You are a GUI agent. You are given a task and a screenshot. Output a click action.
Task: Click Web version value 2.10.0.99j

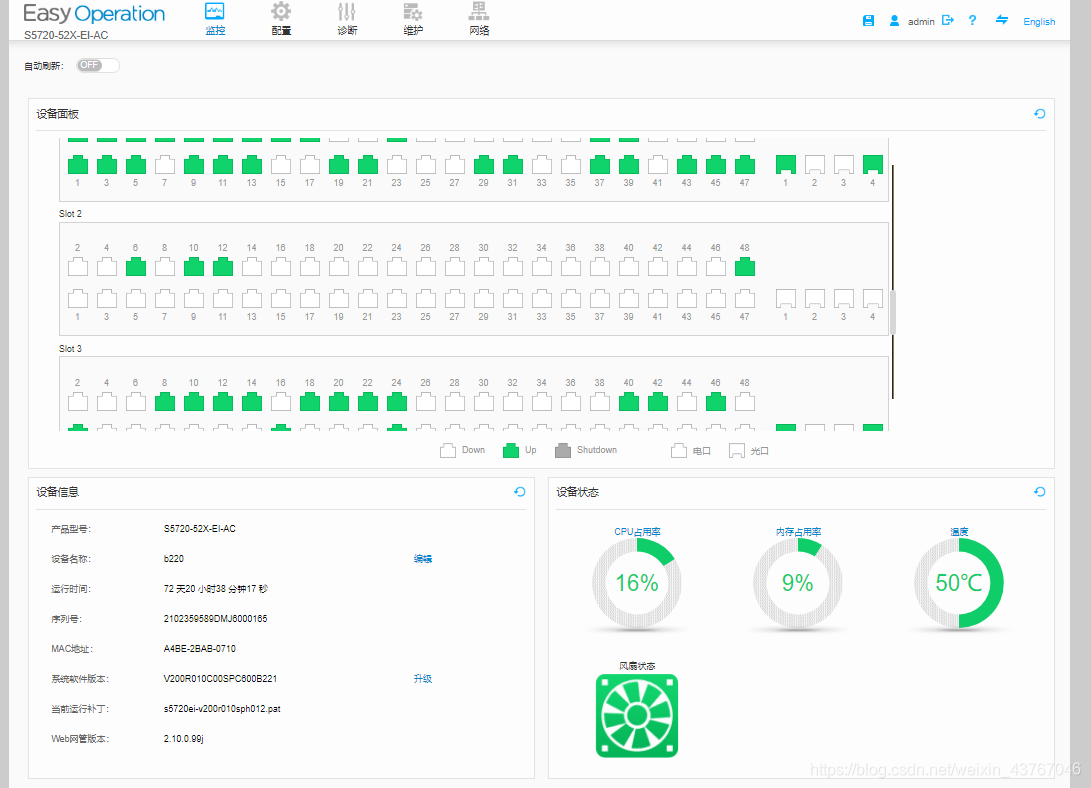[183, 739]
